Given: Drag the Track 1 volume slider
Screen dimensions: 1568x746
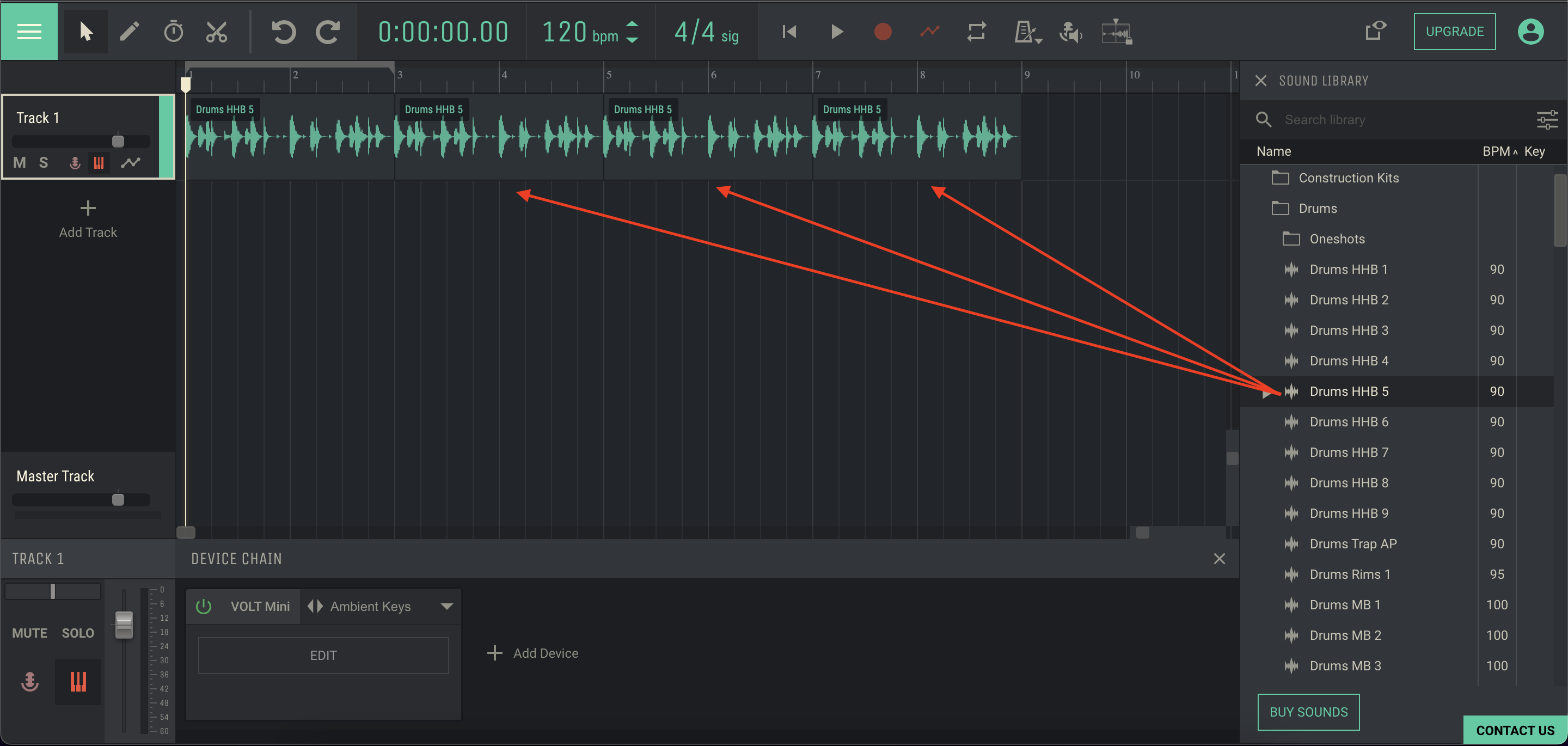Looking at the screenshot, I should pyautogui.click(x=117, y=139).
